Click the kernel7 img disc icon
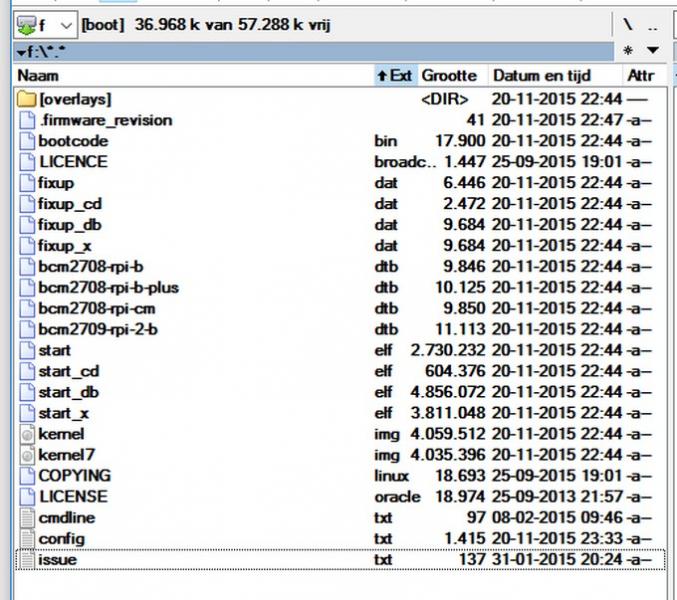677x600 pixels. click(x=27, y=455)
